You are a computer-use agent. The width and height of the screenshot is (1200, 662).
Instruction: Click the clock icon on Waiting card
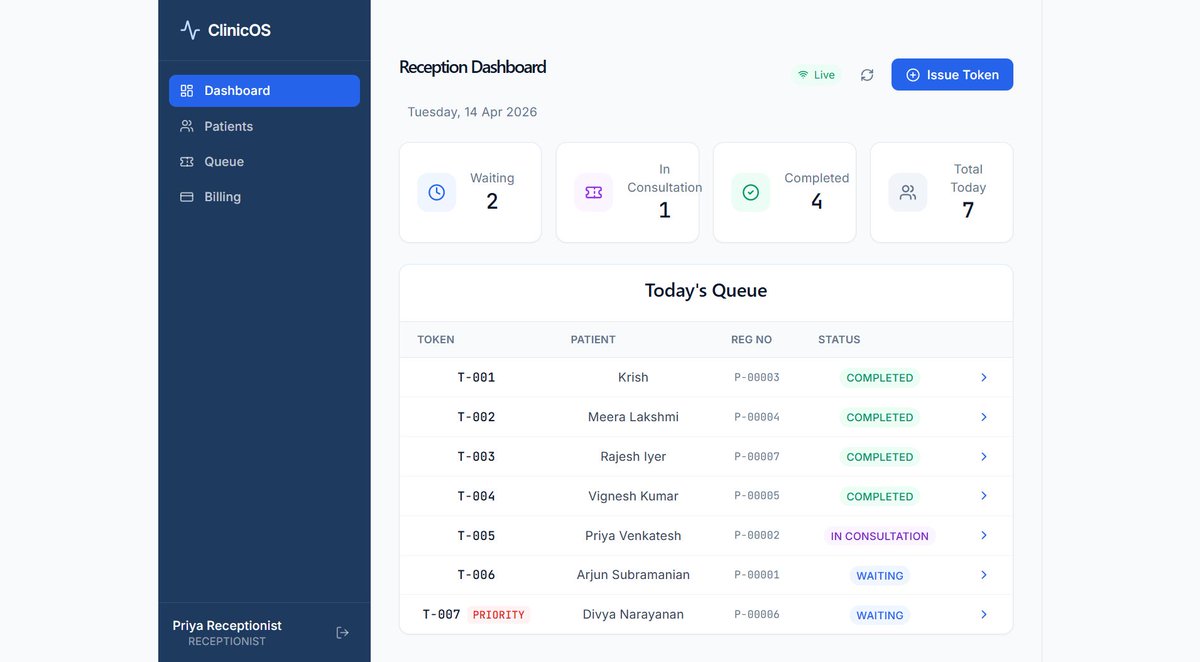[436, 191]
